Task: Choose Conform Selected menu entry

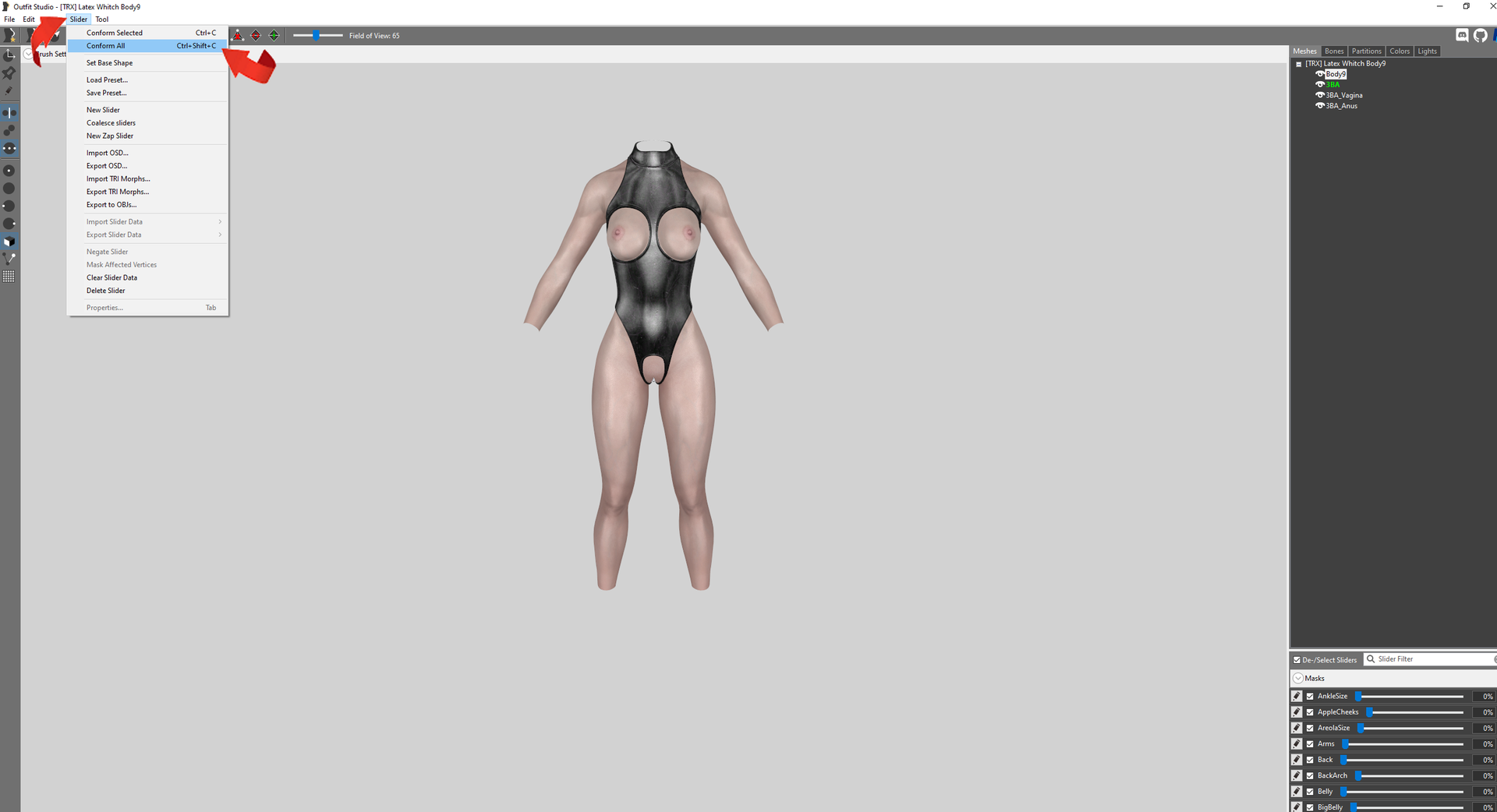Action: pyautogui.click(x=147, y=33)
